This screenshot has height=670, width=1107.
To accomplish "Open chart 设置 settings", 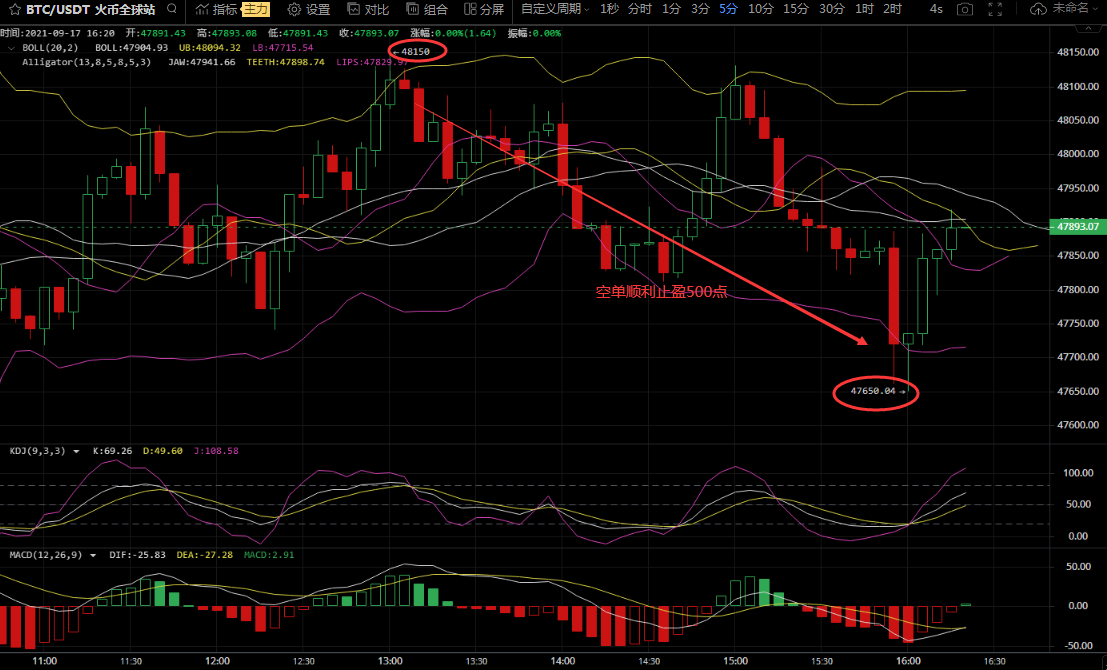I will pos(309,9).
